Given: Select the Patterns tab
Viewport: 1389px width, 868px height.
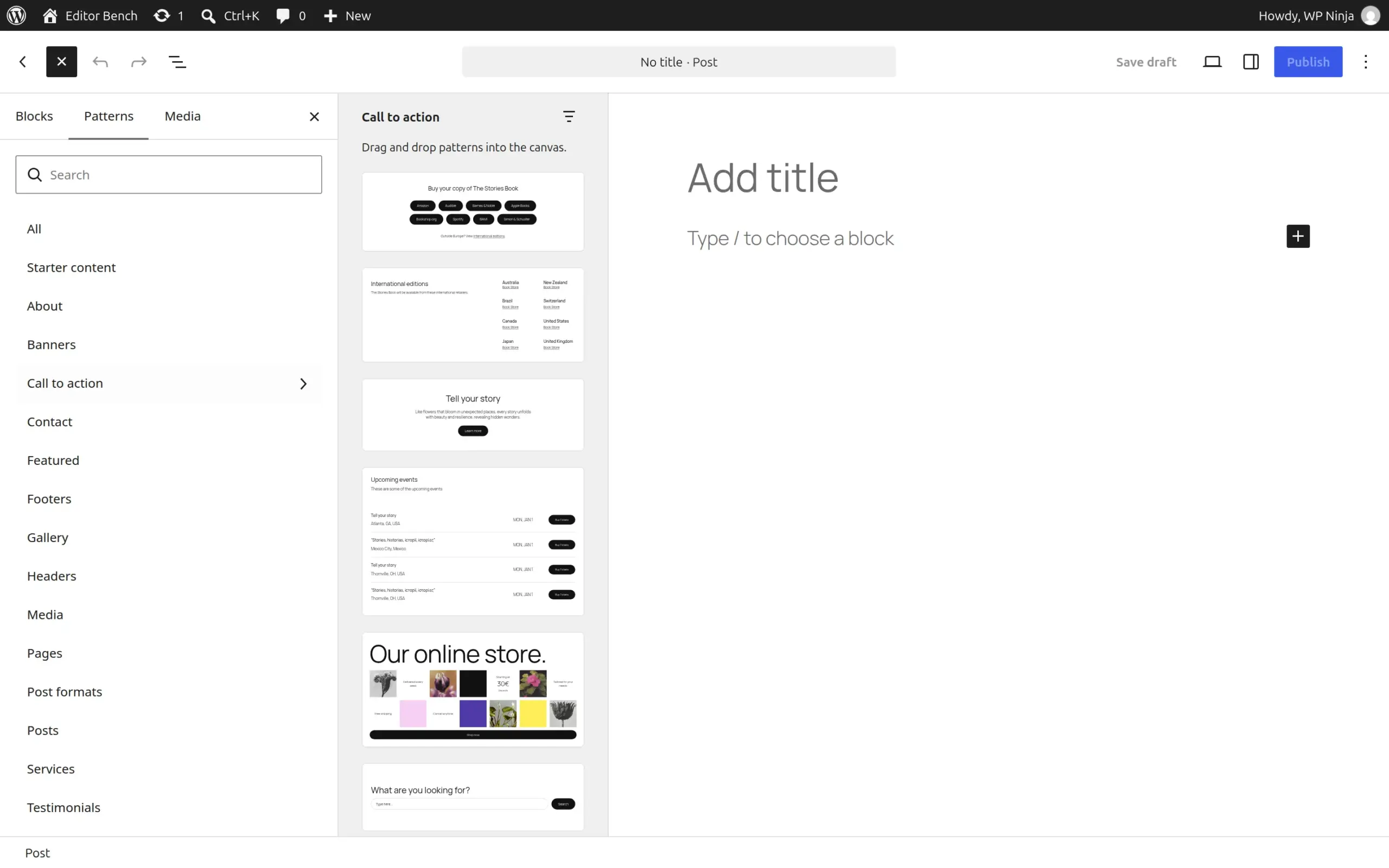Looking at the screenshot, I should (109, 116).
